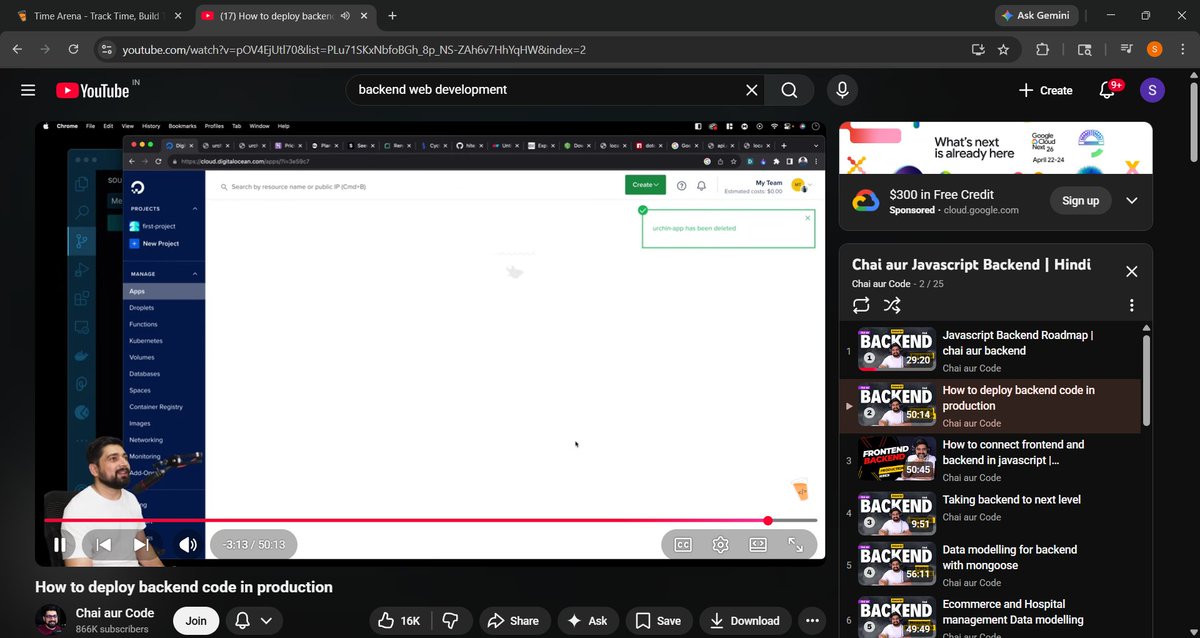Skip to previous video

click(x=102, y=545)
